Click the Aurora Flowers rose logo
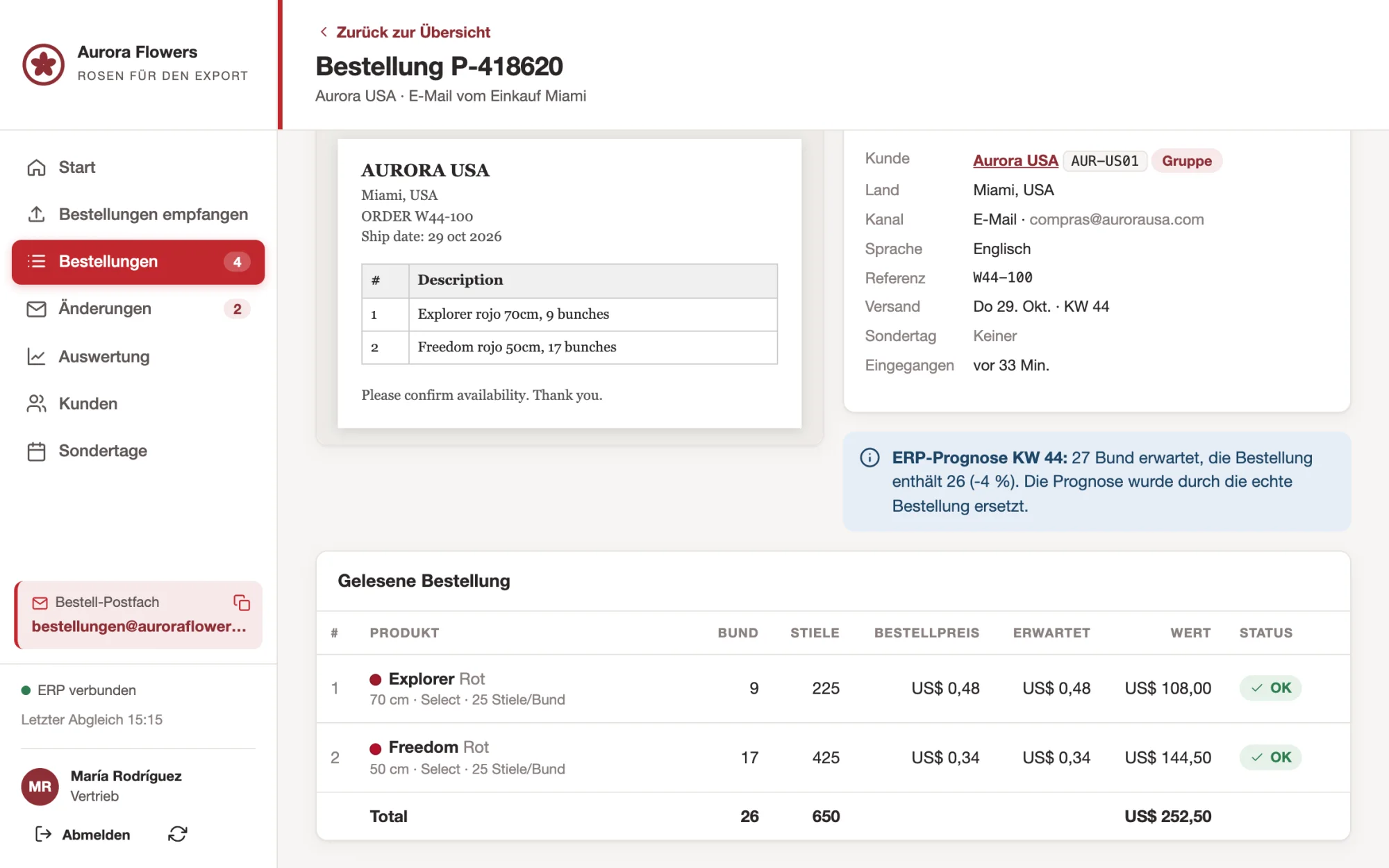 [x=43, y=64]
